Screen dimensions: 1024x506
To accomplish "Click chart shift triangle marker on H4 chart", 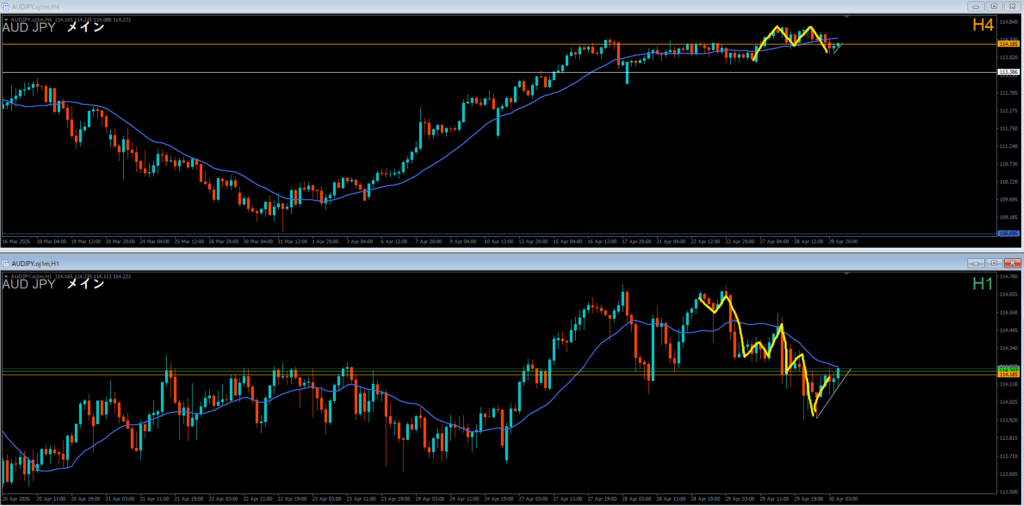I will (x=848, y=18).
